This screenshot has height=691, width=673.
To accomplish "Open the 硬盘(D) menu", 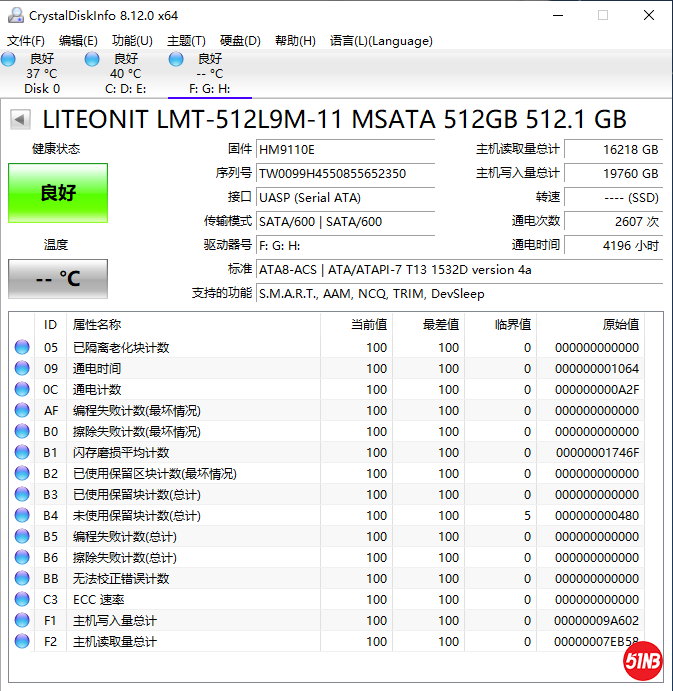I will point(240,41).
